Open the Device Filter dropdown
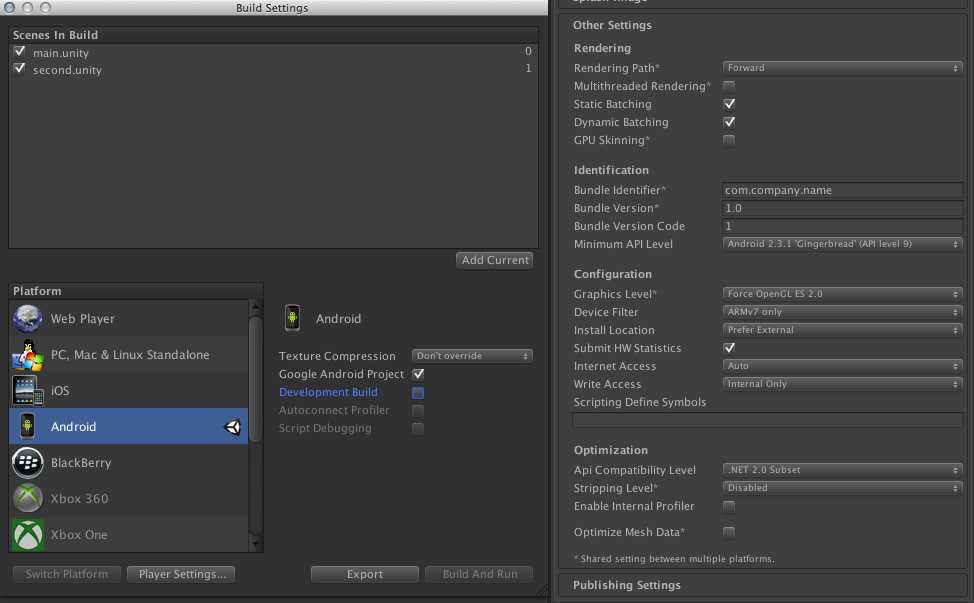Image resolution: width=974 pixels, height=603 pixels. [x=842, y=312]
